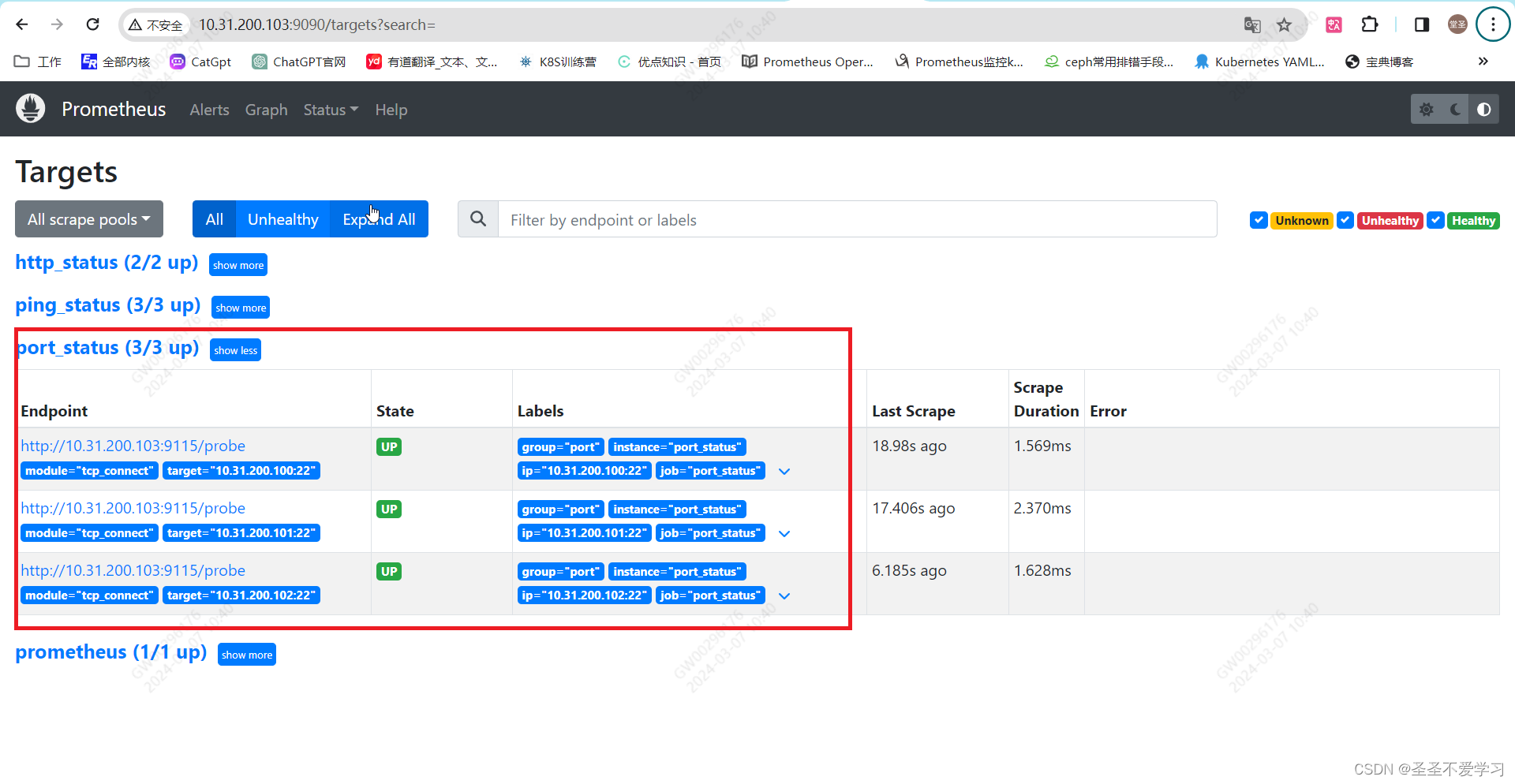Open probe endpoint link for target 10.31.200.100:22
The width and height of the screenshot is (1515, 784).
tap(133, 446)
